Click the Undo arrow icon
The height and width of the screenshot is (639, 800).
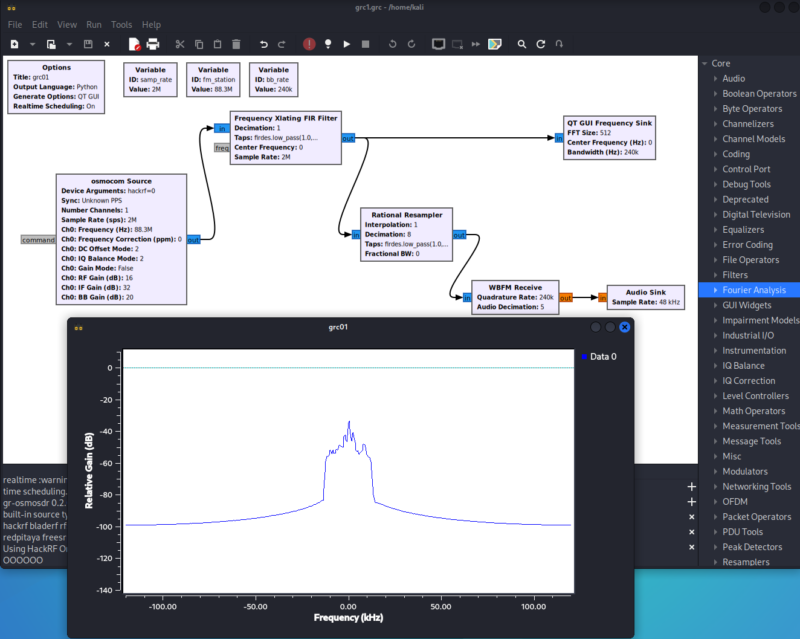[x=263, y=44]
